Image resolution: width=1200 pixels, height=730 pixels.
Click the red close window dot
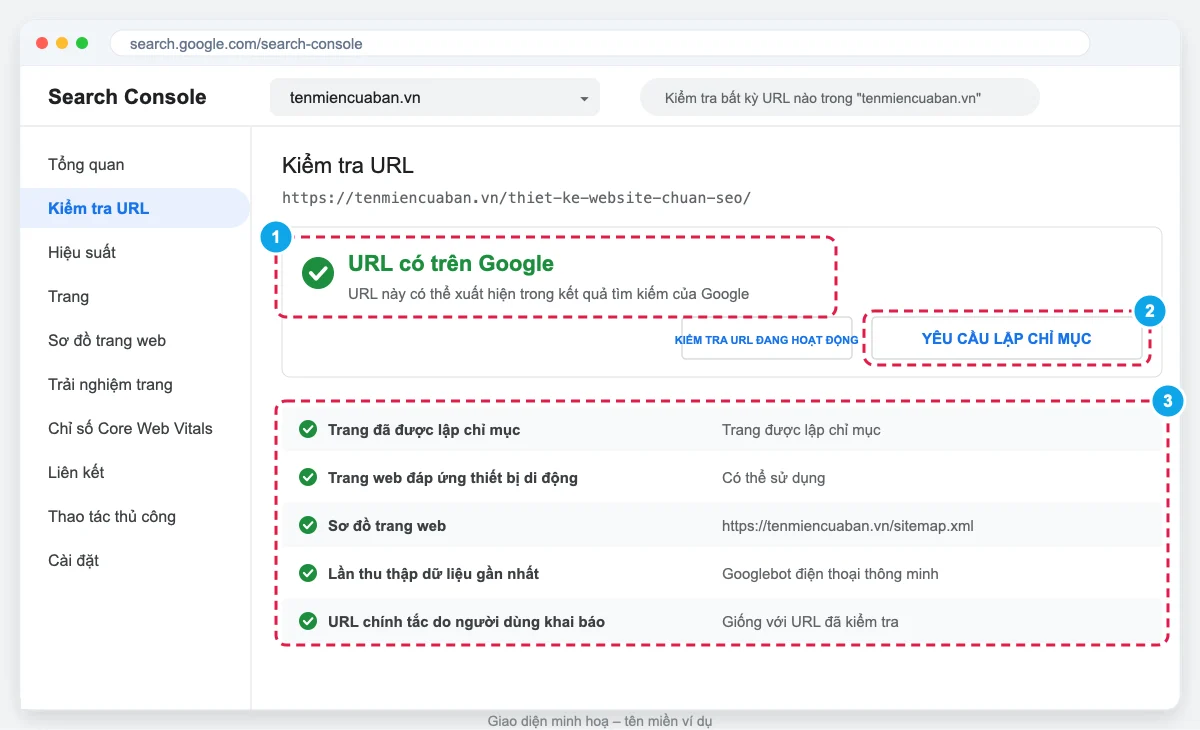(42, 43)
